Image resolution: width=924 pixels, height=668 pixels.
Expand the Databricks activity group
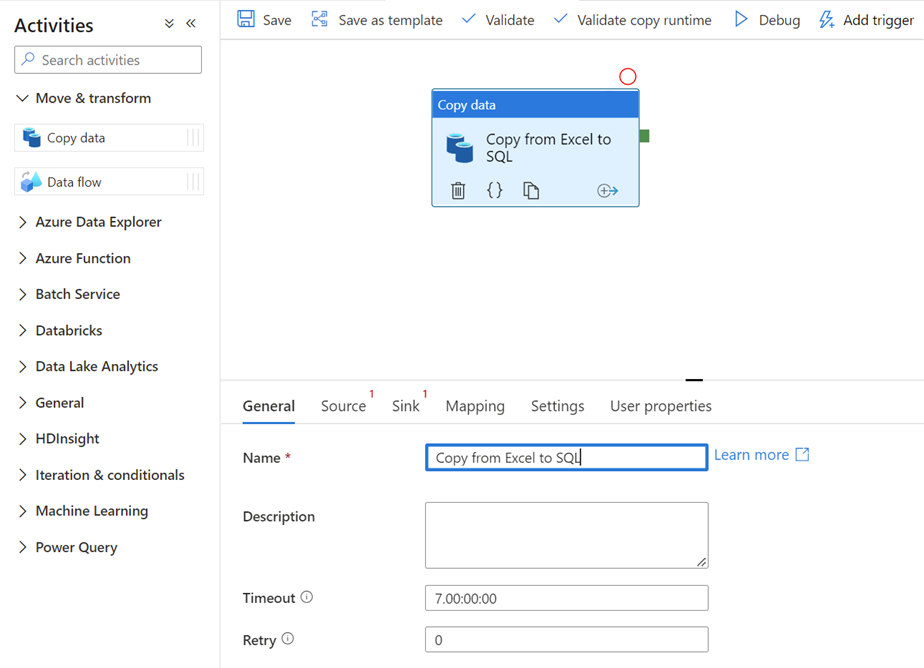point(69,330)
